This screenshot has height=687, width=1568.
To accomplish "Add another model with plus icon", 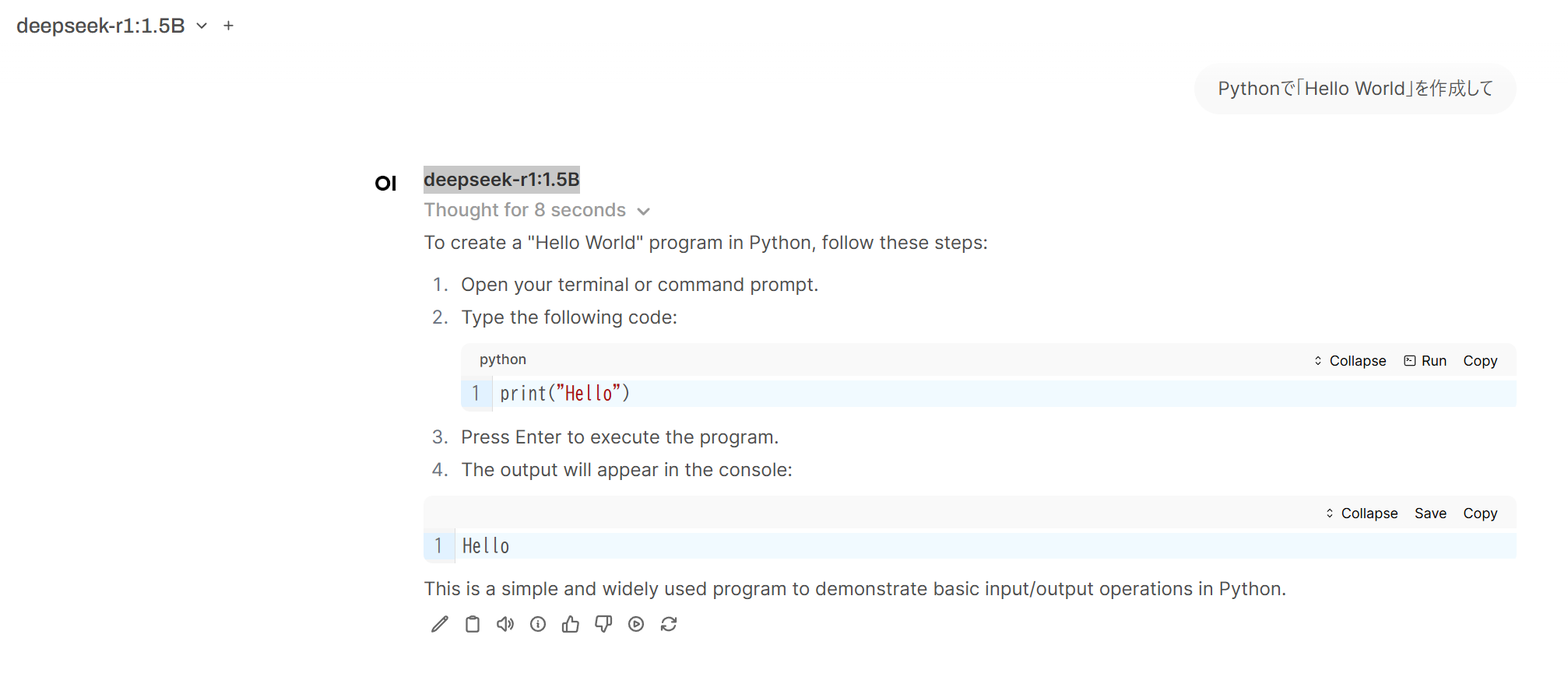I will 228,26.
